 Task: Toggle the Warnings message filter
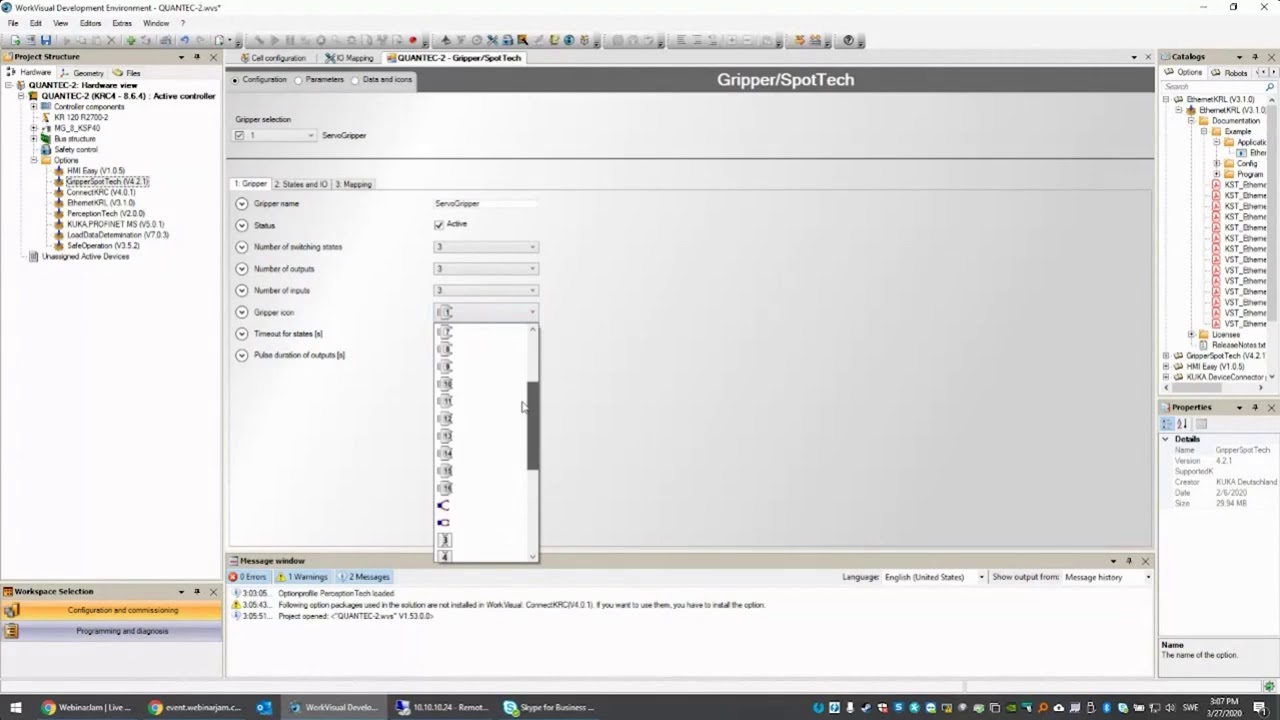(x=302, y=577)
